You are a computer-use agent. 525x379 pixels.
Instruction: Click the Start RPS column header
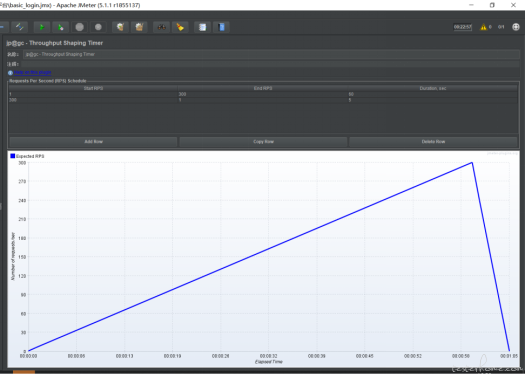click(x=93, y=88)
